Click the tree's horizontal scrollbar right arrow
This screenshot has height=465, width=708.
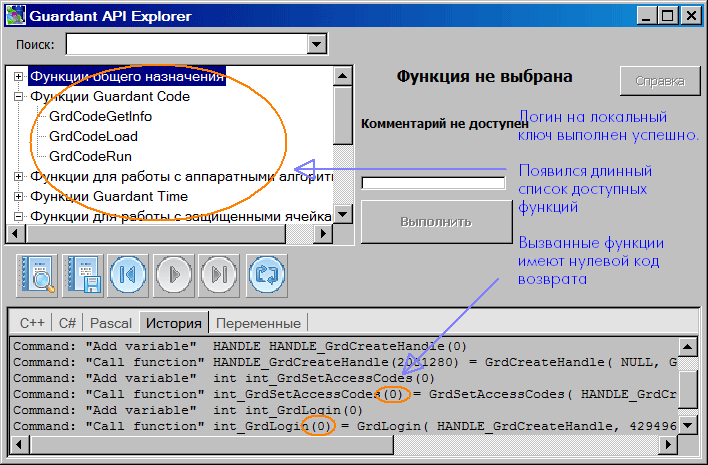[323, 234]
